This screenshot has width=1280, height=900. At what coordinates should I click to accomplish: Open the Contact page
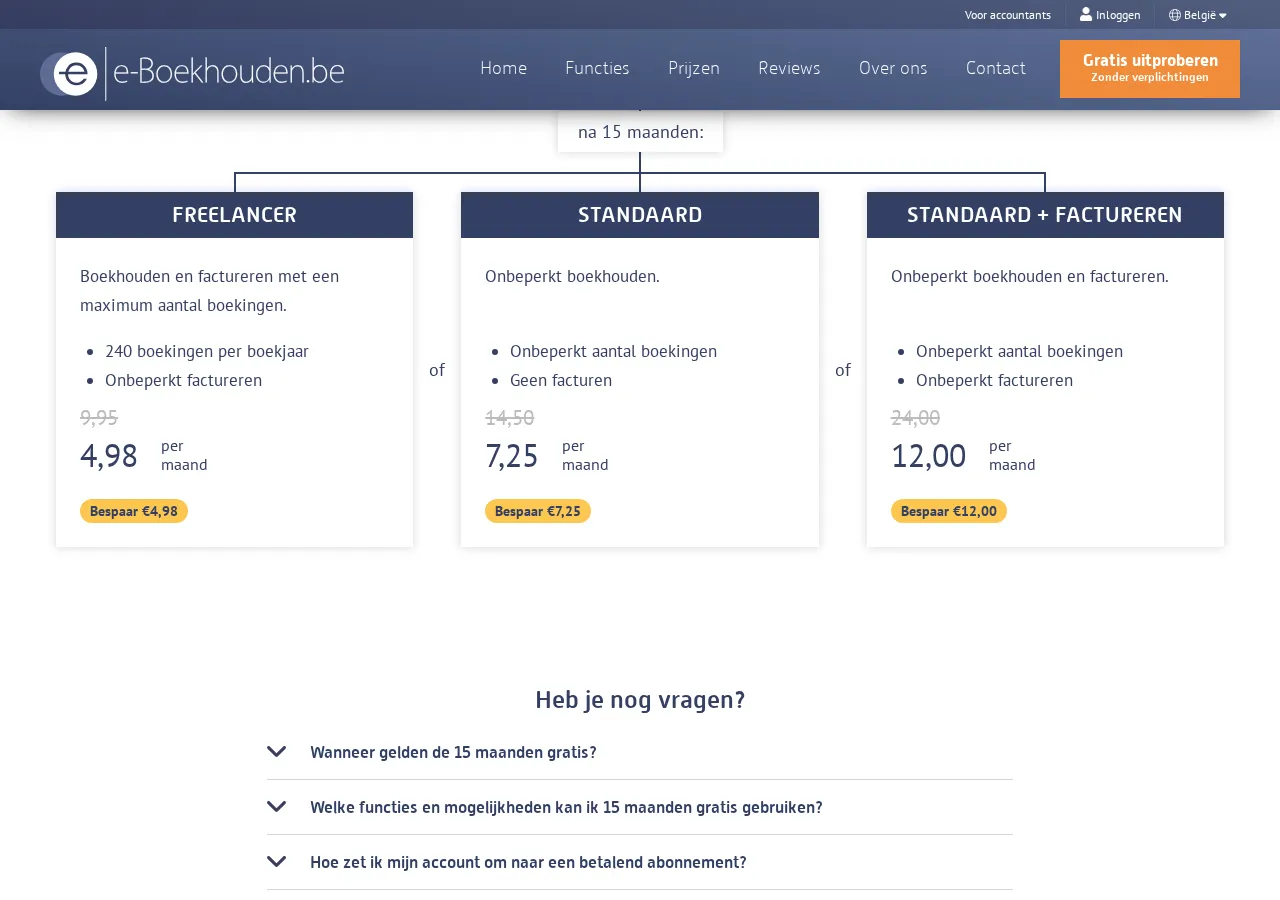996,68
